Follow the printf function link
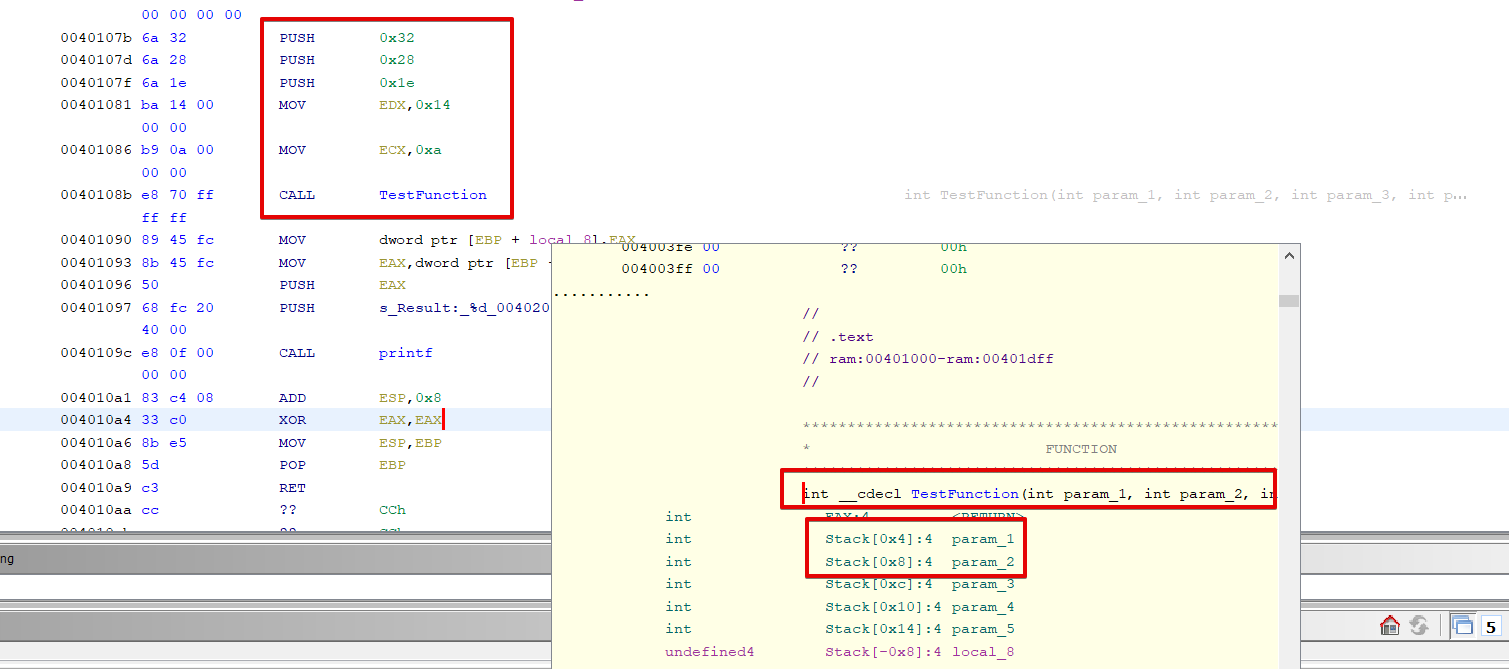Screen dimensions: 1509x669 click(x=405, y=352)
